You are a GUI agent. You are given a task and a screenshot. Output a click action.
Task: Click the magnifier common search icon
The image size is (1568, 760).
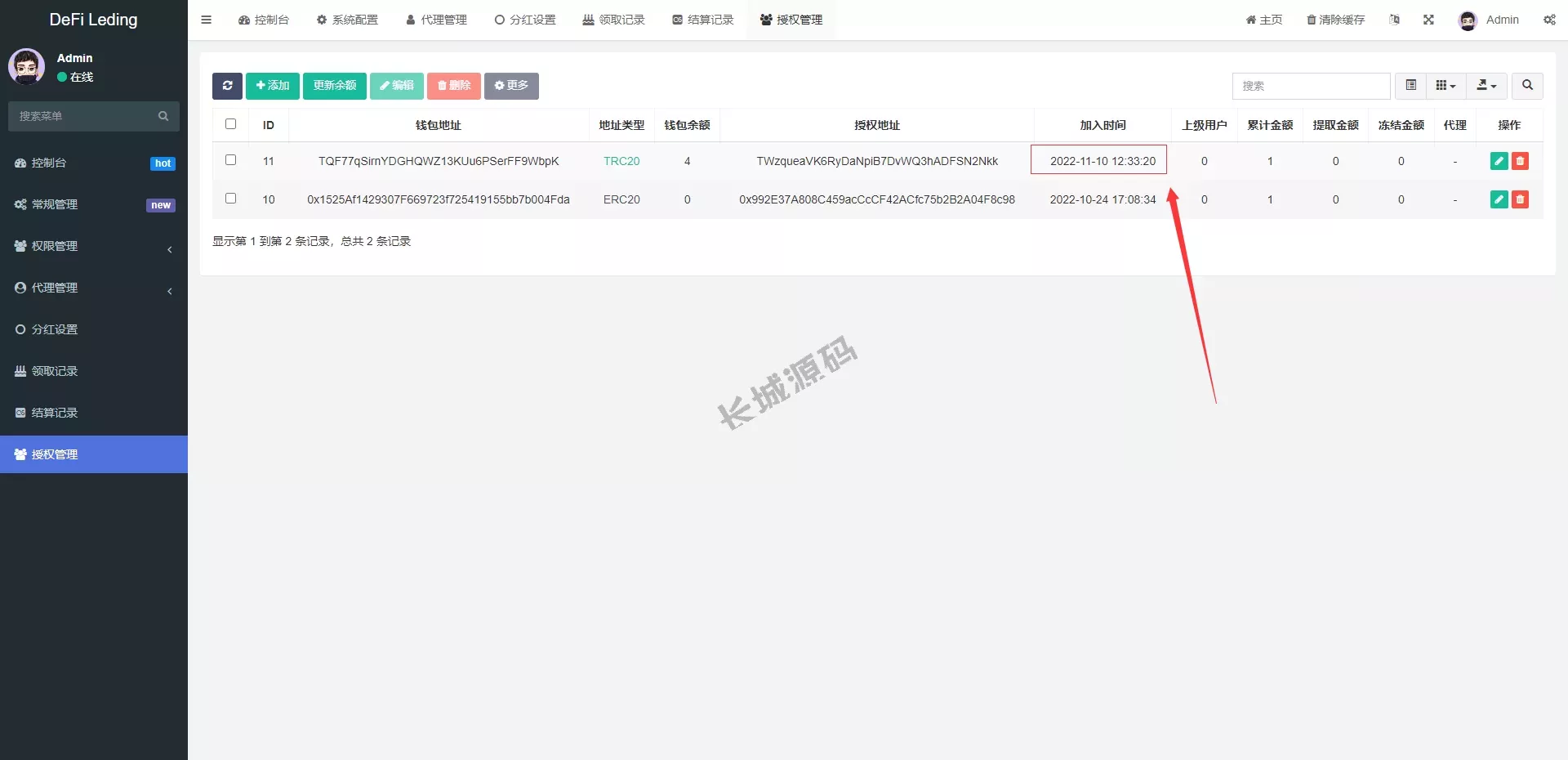click(1527, 86)
